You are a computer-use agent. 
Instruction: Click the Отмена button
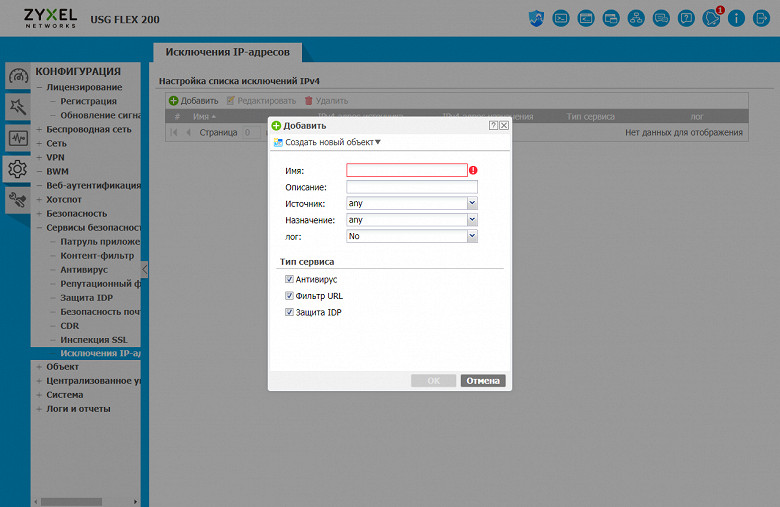click(x=483, y=381)
